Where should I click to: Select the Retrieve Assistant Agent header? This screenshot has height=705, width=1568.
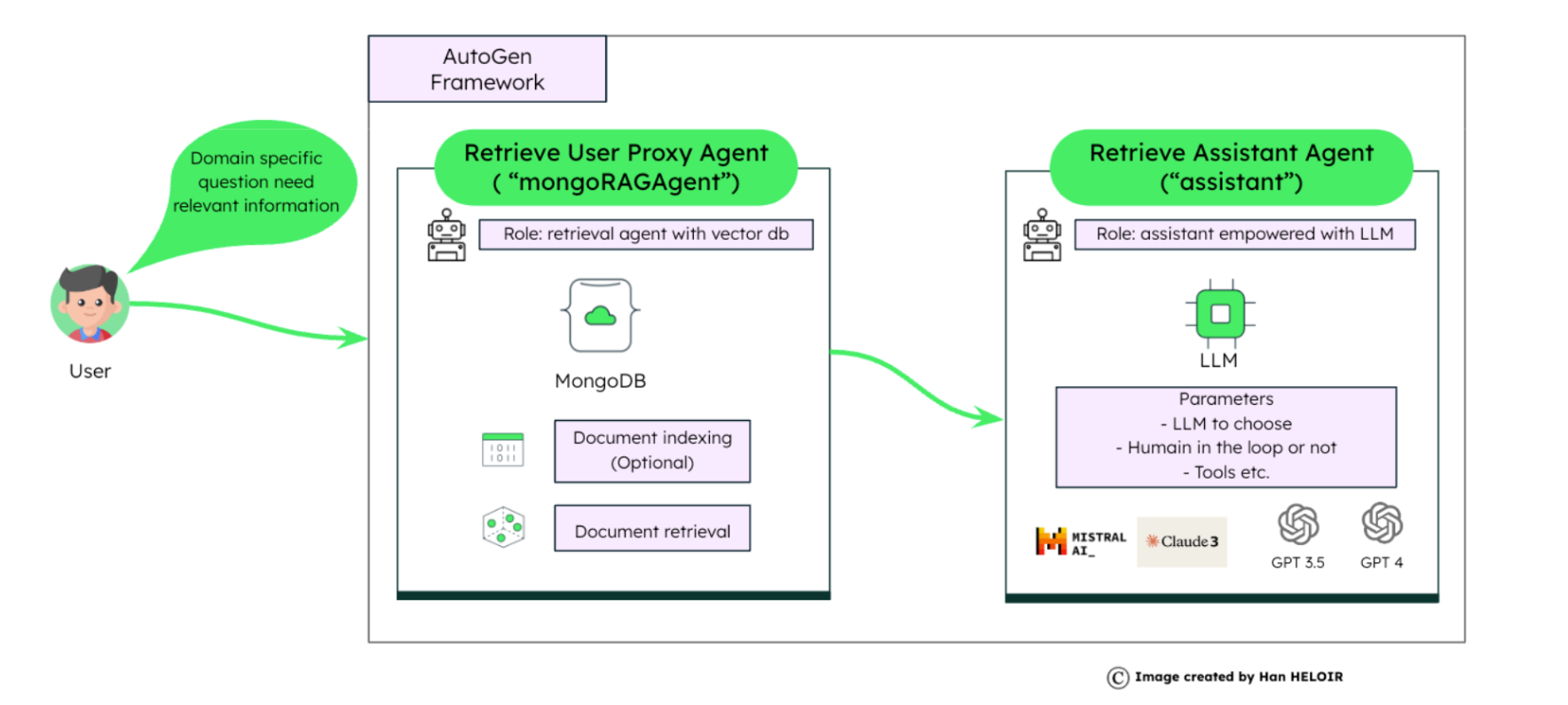click(1231, 167)
